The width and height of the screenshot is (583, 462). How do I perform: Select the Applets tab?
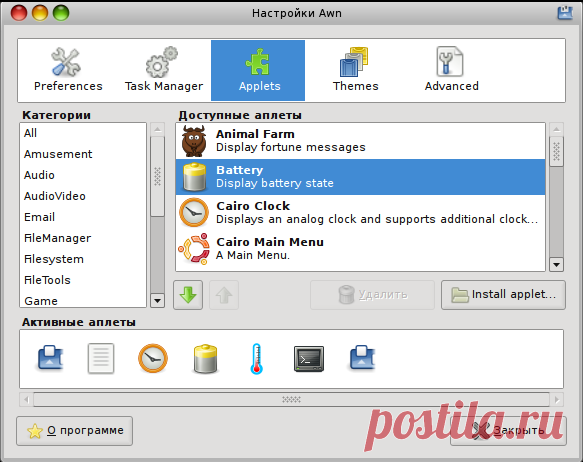point(258,70)
